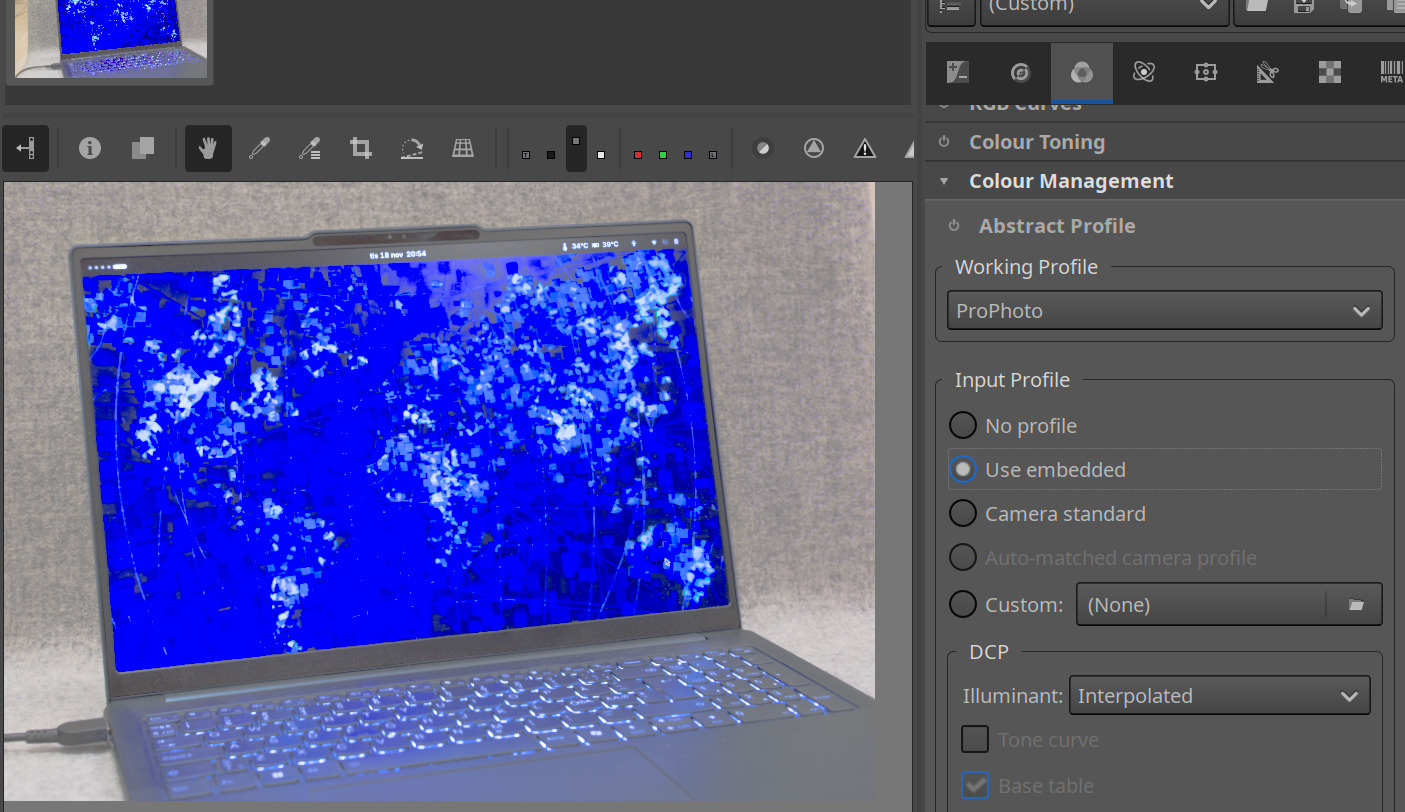Viewport: 1405px width, 812px height.
Task: Toggle before/after view icon
Action: coord(142,149)
